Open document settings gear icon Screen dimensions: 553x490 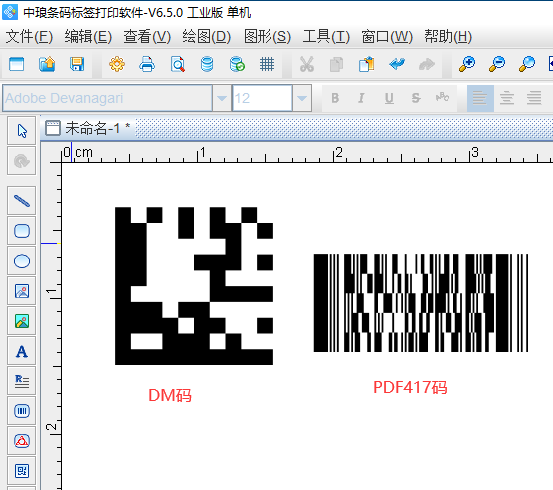point(117,64)
